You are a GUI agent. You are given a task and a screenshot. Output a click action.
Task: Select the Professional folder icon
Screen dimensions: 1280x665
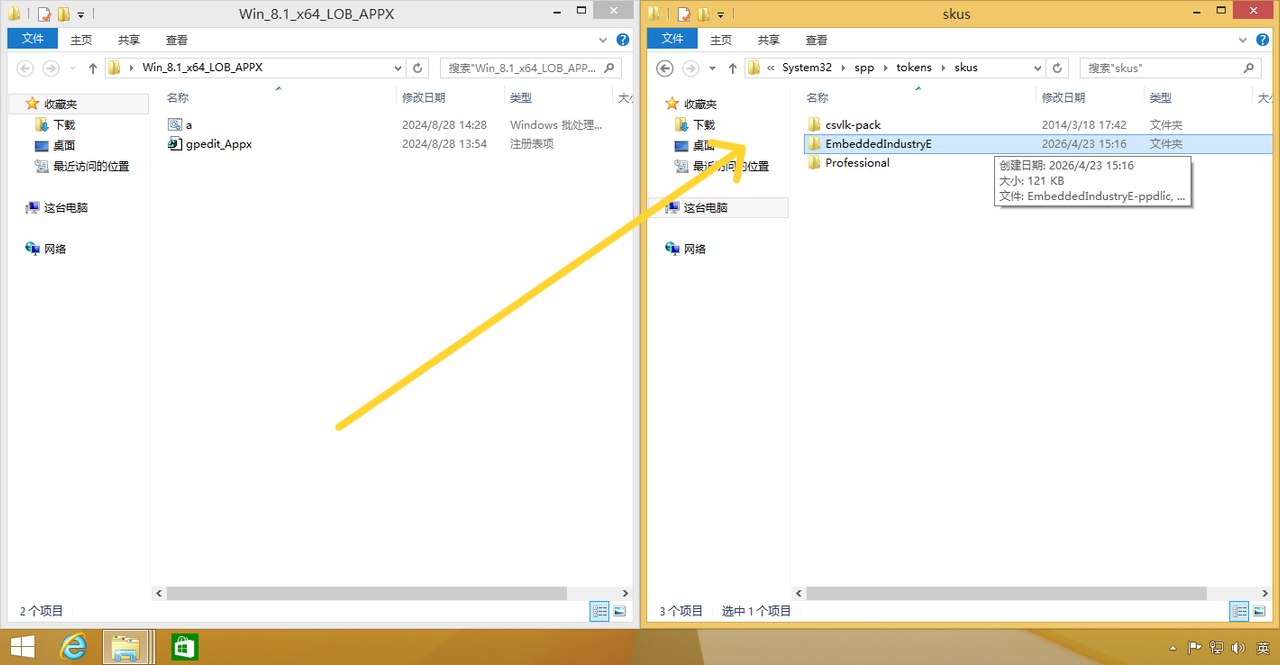point(814,163)
